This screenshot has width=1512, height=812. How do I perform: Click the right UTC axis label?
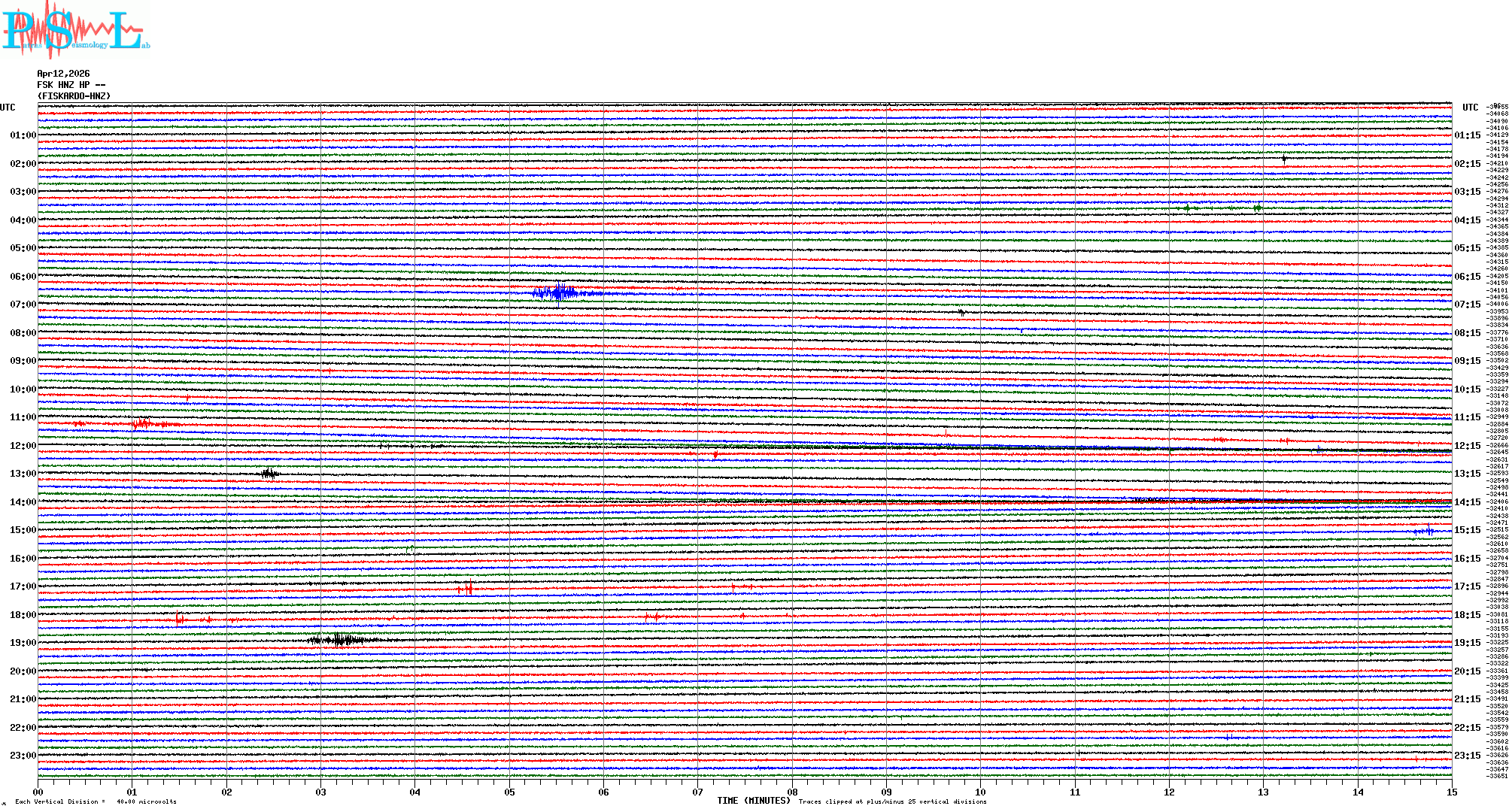1470,108
